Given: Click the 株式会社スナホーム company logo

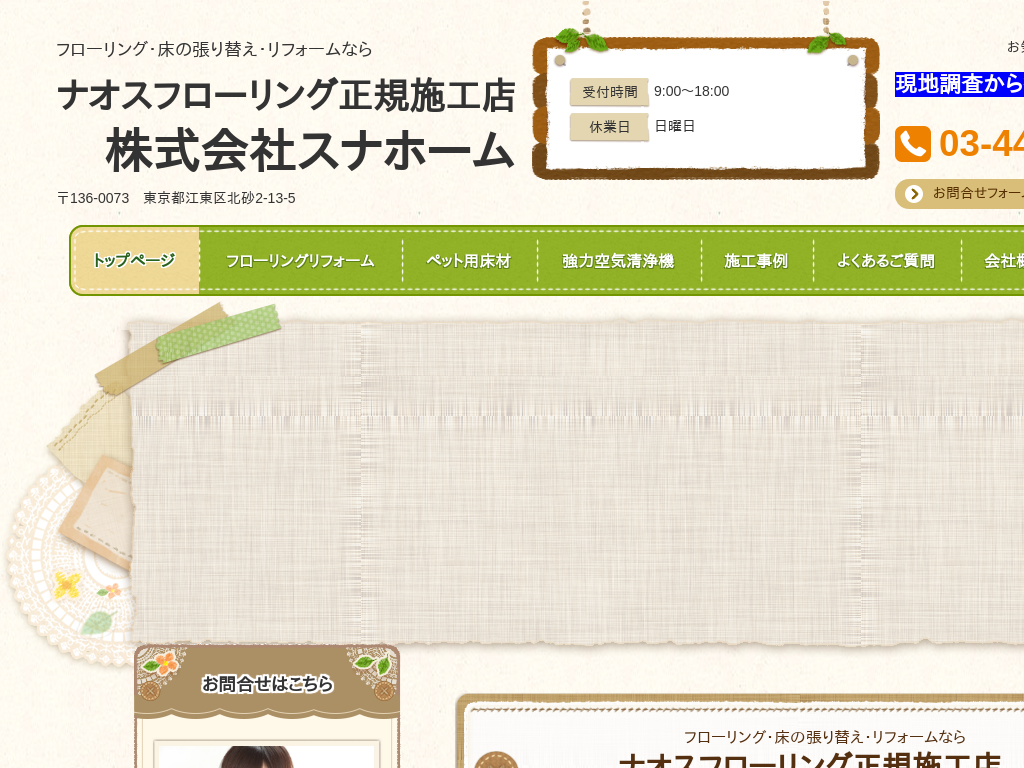Looking at the screenshot, I should 310,151.
